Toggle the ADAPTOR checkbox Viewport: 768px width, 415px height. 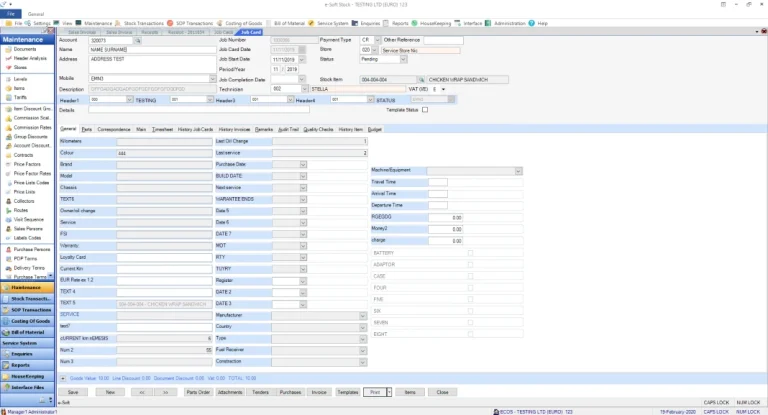[470, 265]
